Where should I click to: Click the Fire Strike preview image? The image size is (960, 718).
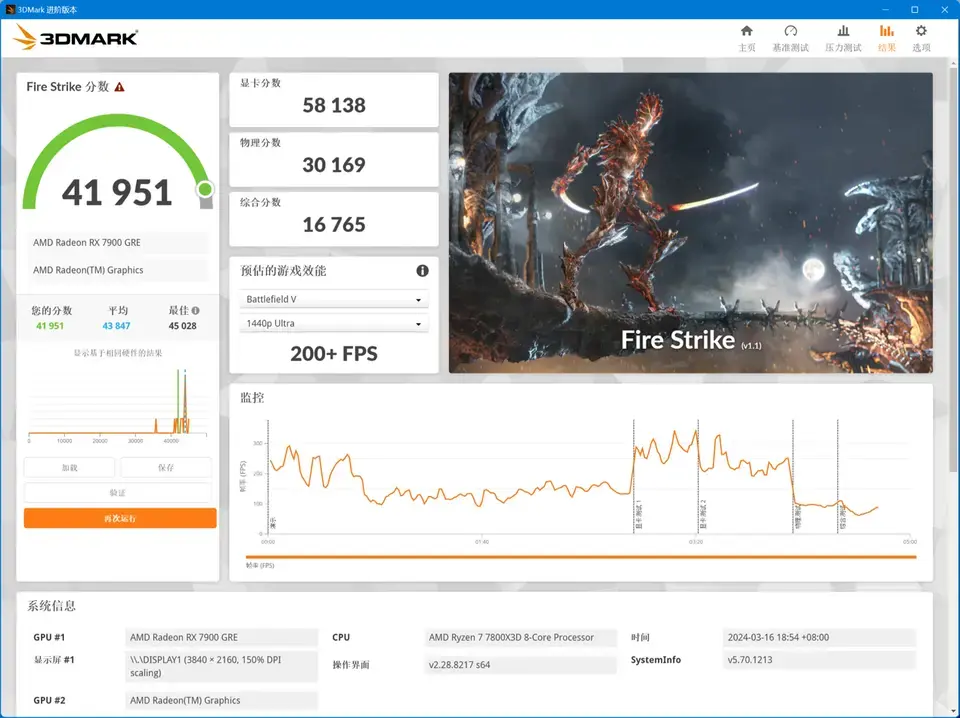point(691,223)
